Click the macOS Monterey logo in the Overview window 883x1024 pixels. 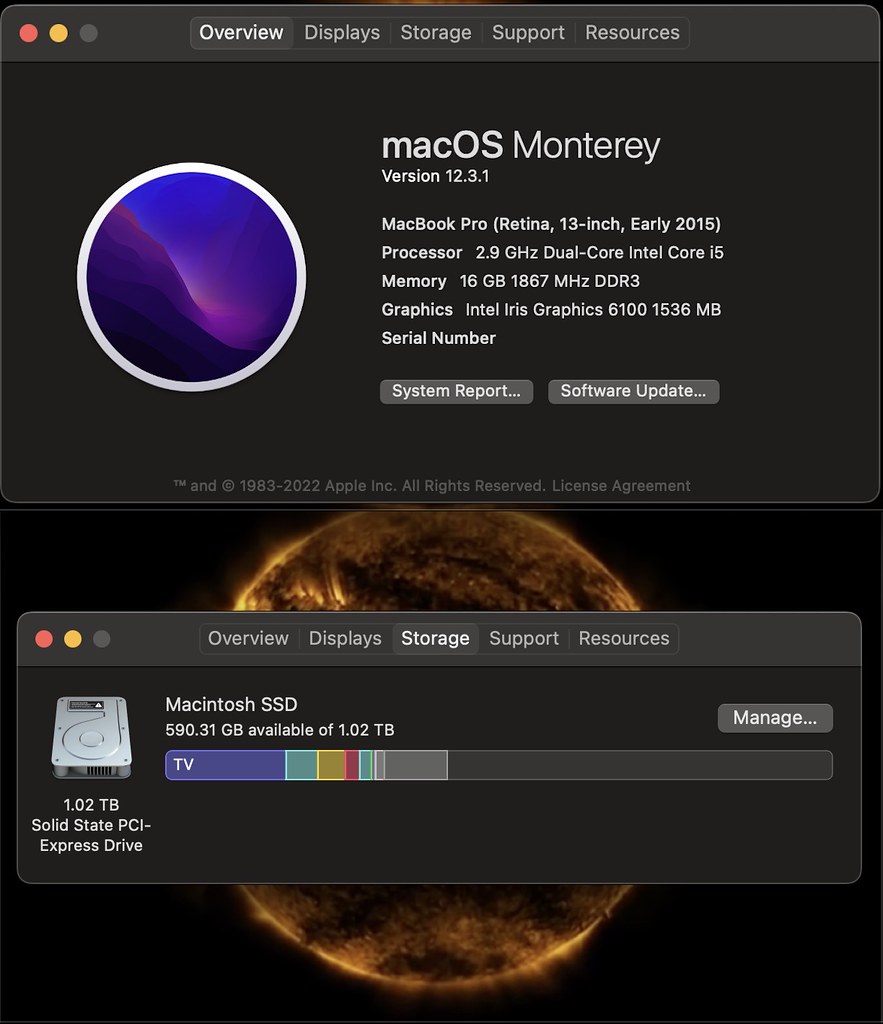click(x=191, y=277)
